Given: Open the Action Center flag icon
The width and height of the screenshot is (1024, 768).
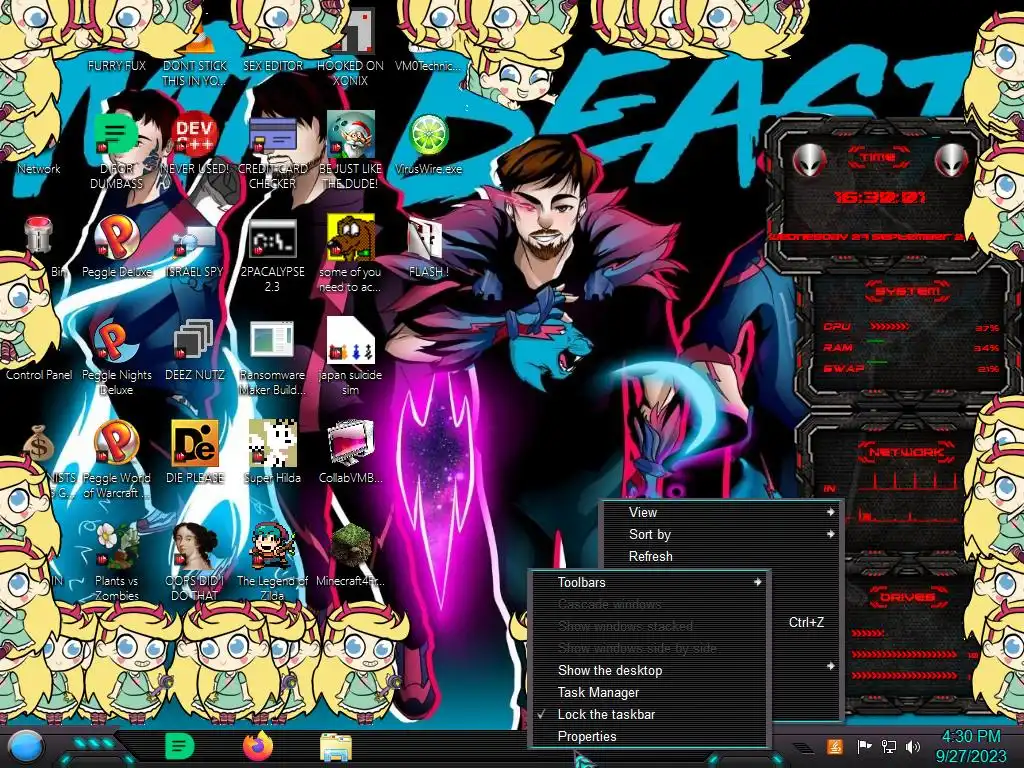Looking at the screenshot, I should point(864,746).
